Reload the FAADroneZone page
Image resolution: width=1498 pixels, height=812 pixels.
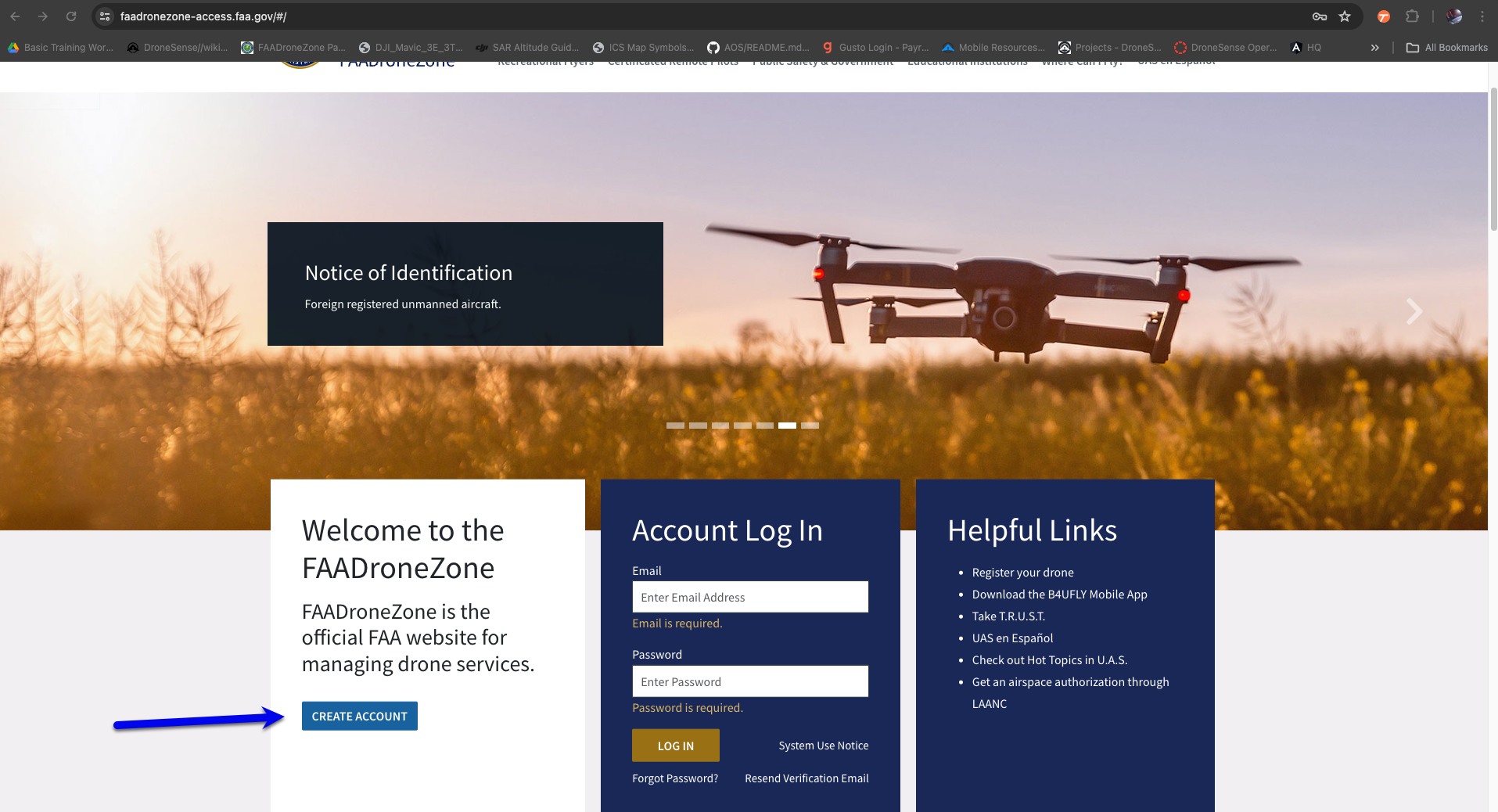point(71,16)
